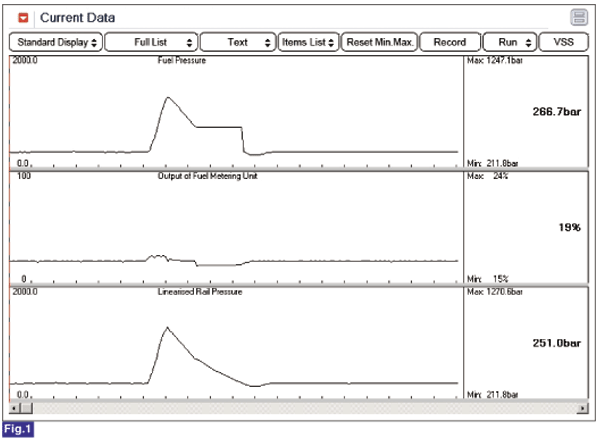Image resolution: width=600 pixels, height=440 pixels.
Task: Click the Min 211.8bar reading under Fuel Pressure
Action: [492, 163]
